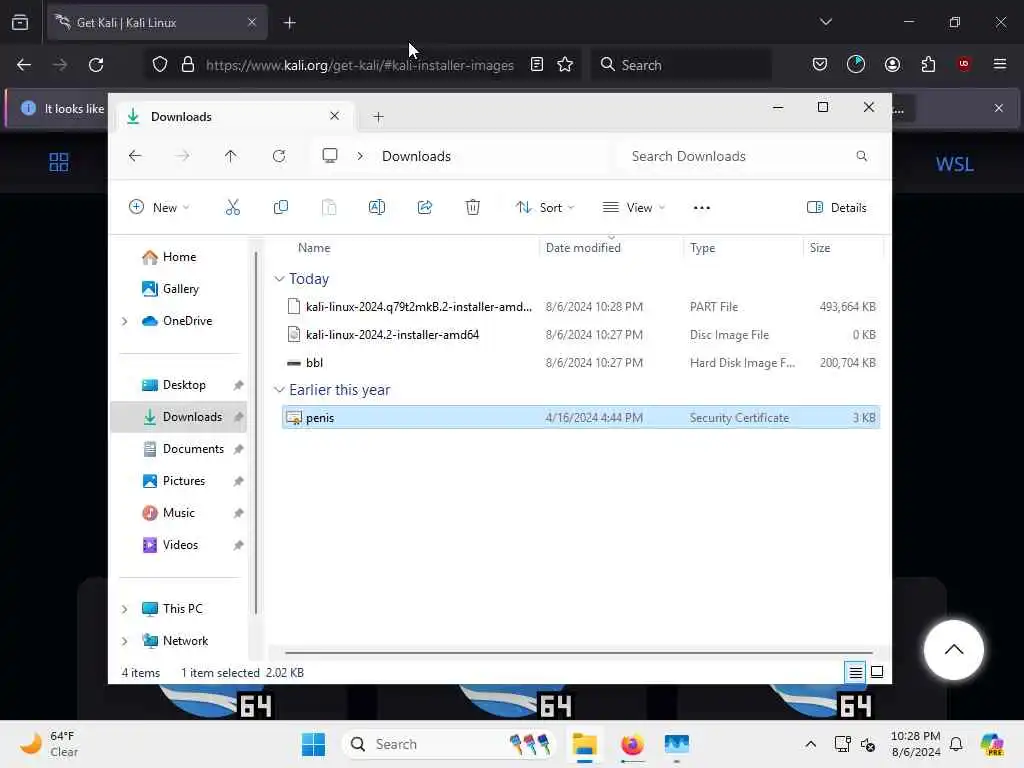
Task: Expand the This PC tree node
Action: coord(125,609)
